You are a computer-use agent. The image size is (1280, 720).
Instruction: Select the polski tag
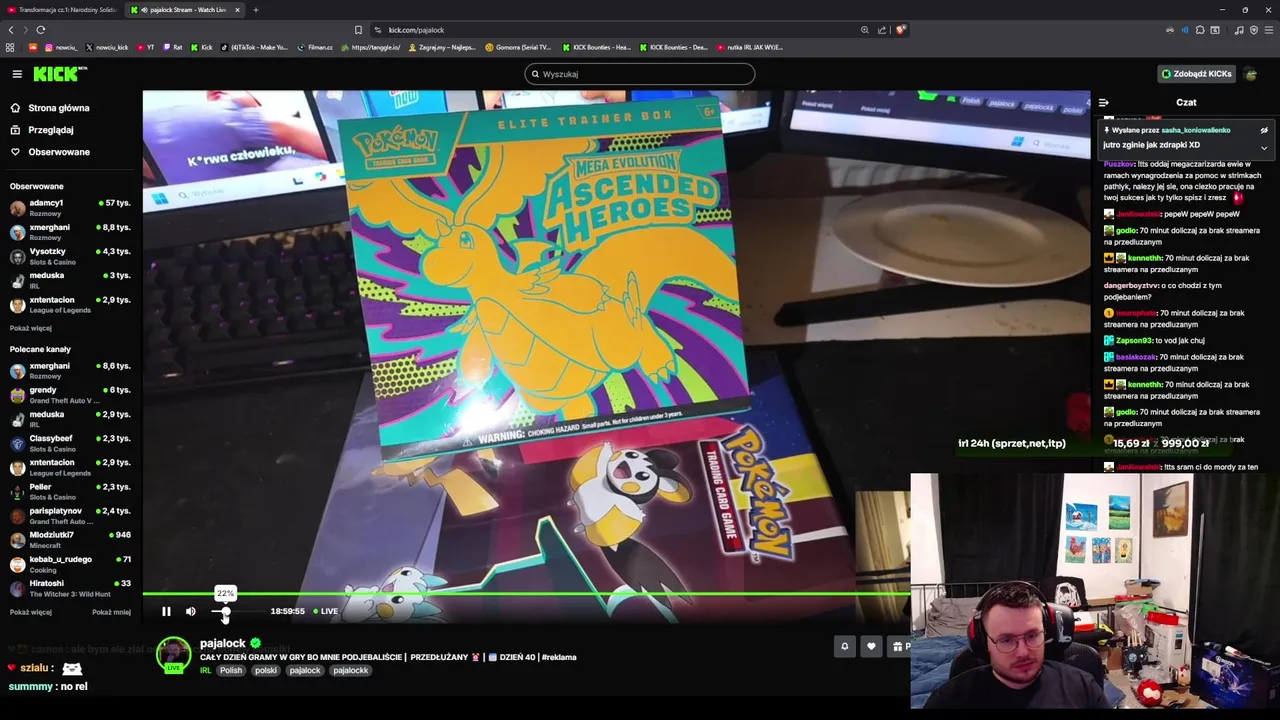[265, 671]
